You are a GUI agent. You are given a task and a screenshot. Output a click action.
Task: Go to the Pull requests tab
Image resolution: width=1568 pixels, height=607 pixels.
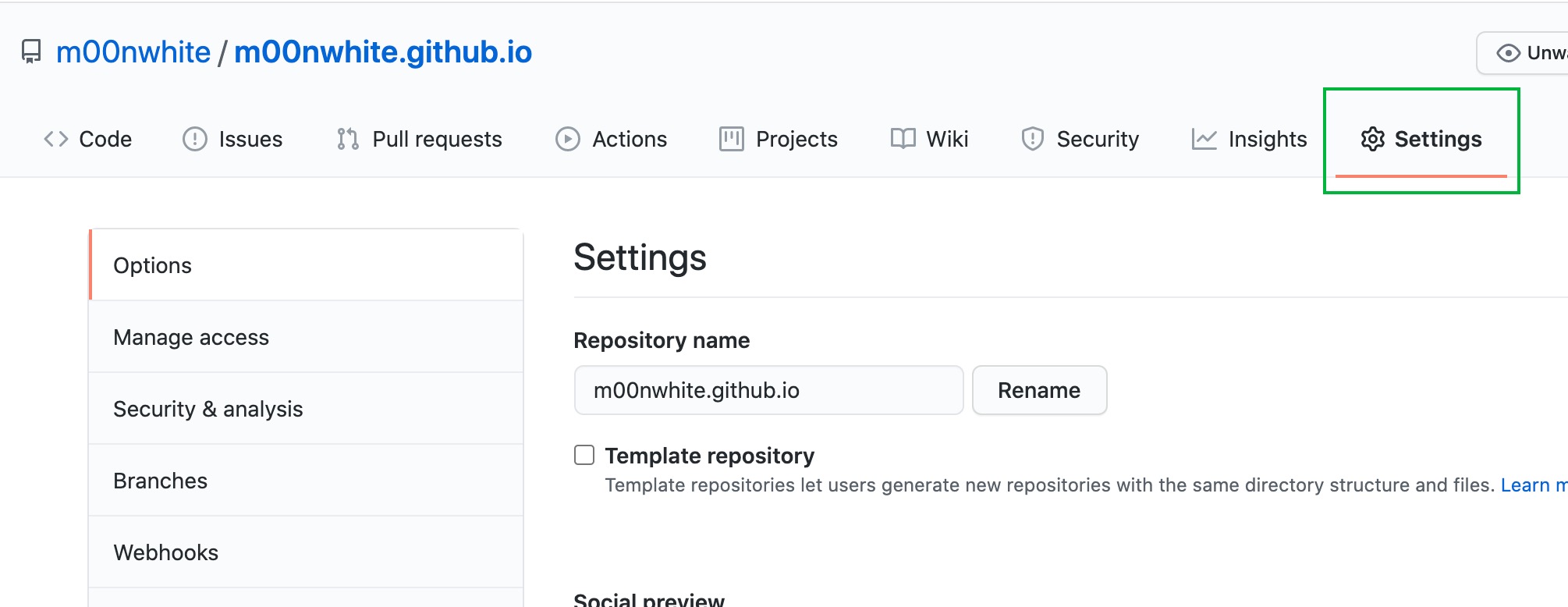click(x=420, y=139)
